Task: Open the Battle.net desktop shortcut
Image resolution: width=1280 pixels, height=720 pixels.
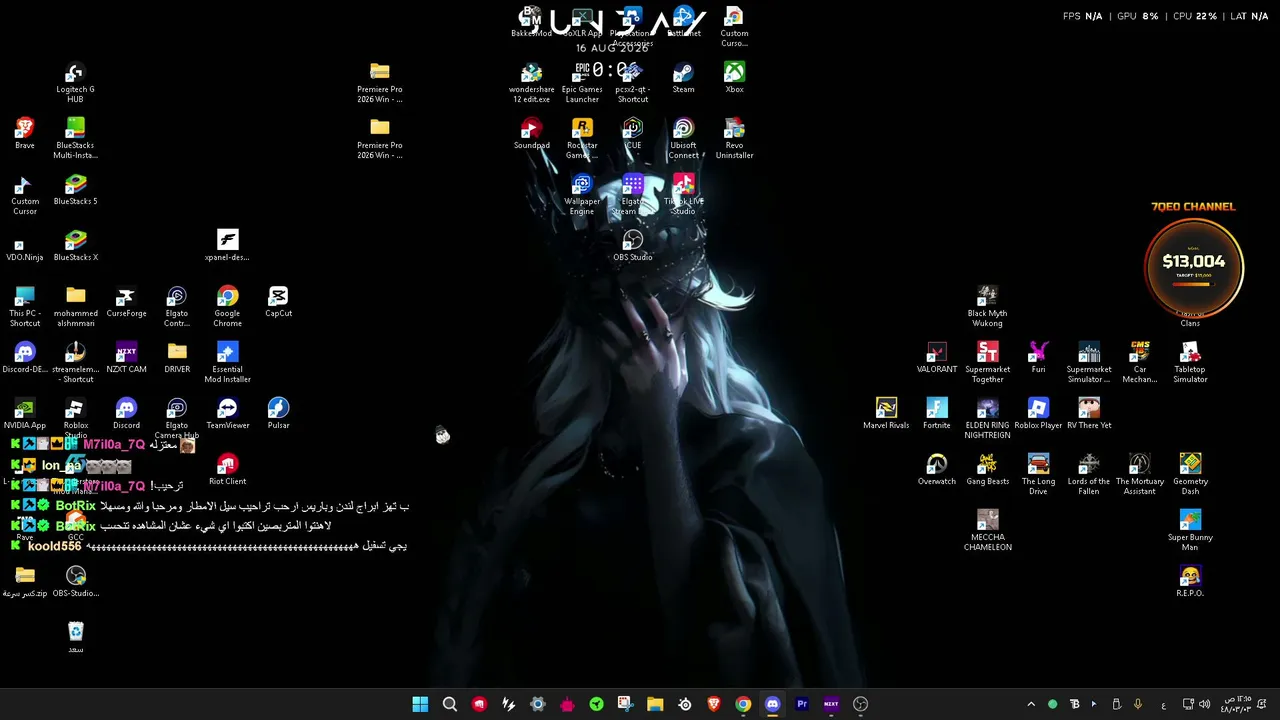Action: [683, 22]
